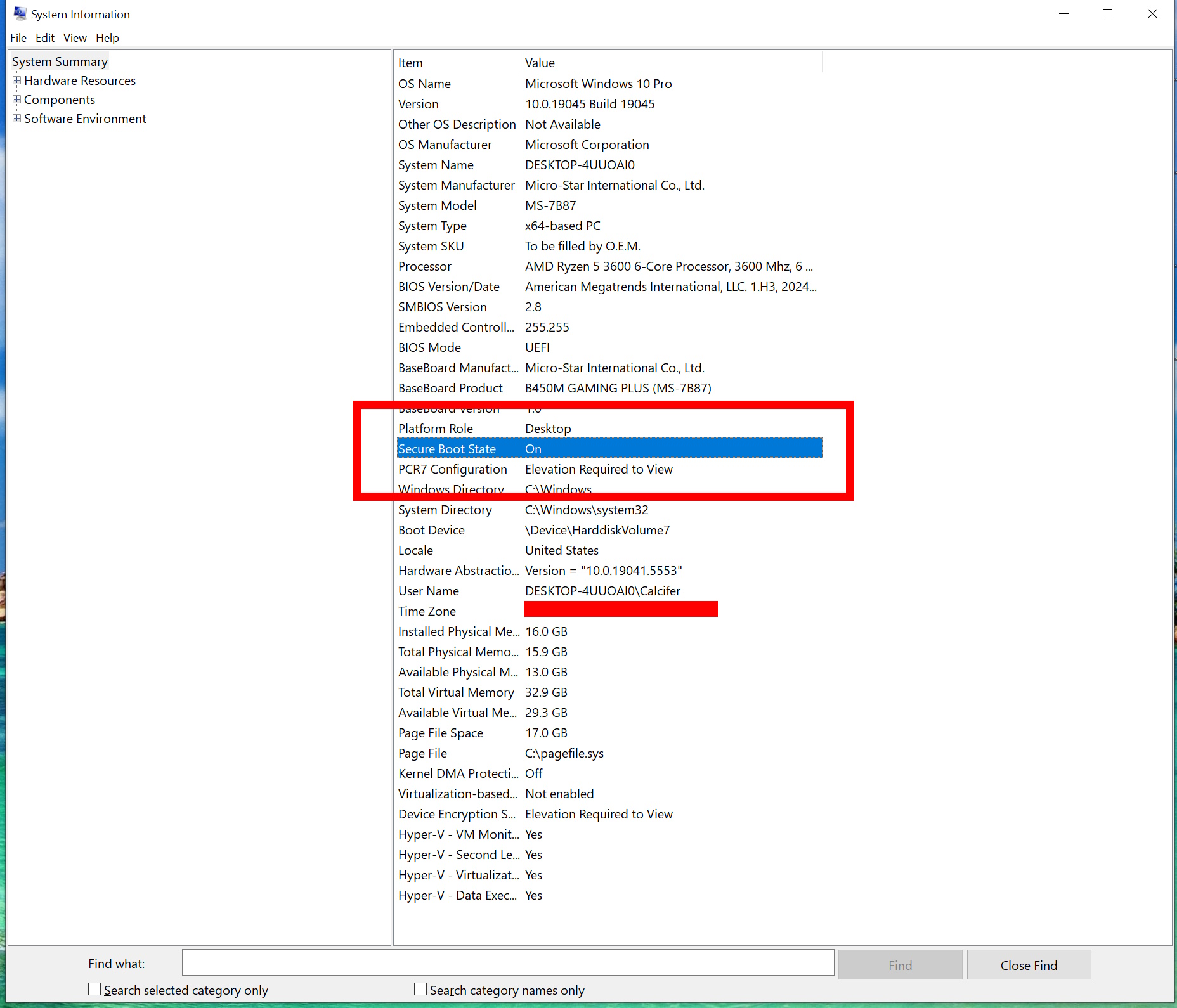Select Components tree item
Image resolution: width=1177 pixels, height=1008 pixels.
coord(60,100)
